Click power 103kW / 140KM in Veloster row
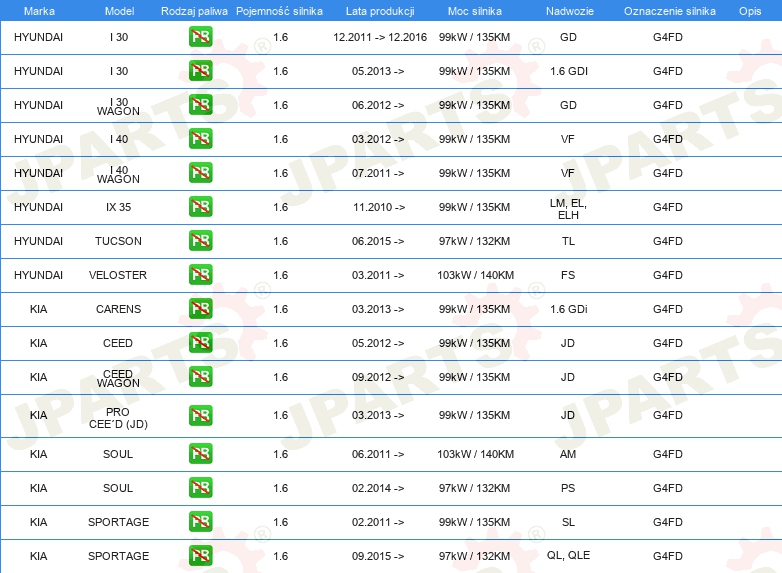This screenshot has width=782, height=573. (x=475, y=275)
